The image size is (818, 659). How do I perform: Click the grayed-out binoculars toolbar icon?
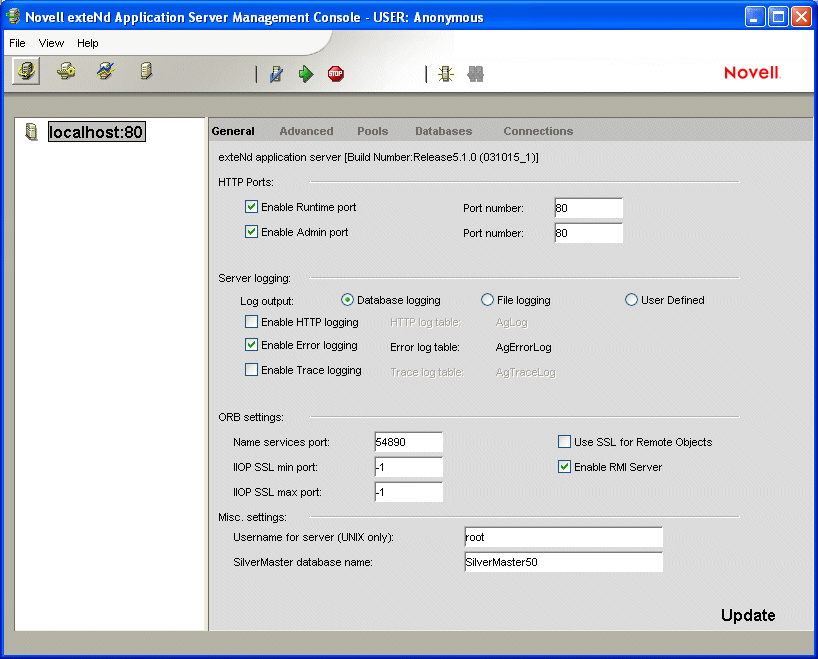pos(476,74)
